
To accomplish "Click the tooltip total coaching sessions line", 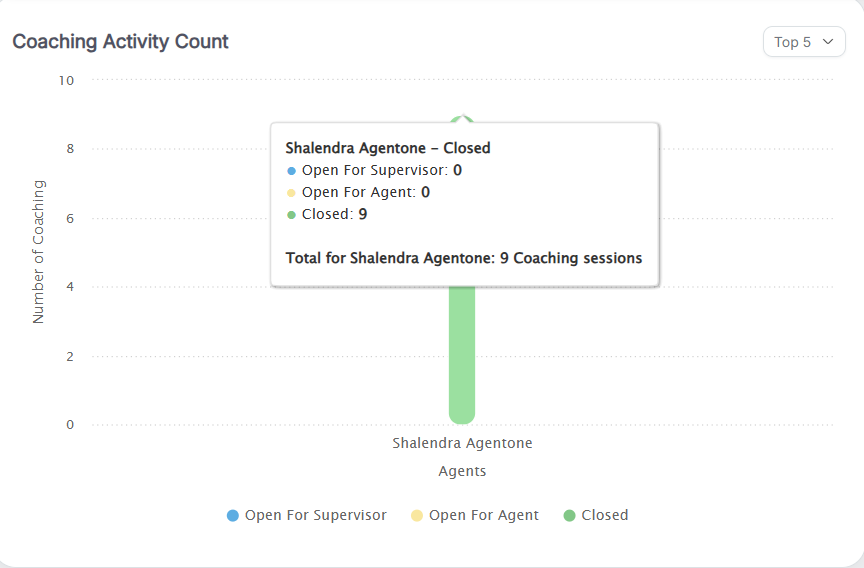I will tap(463, 258).
